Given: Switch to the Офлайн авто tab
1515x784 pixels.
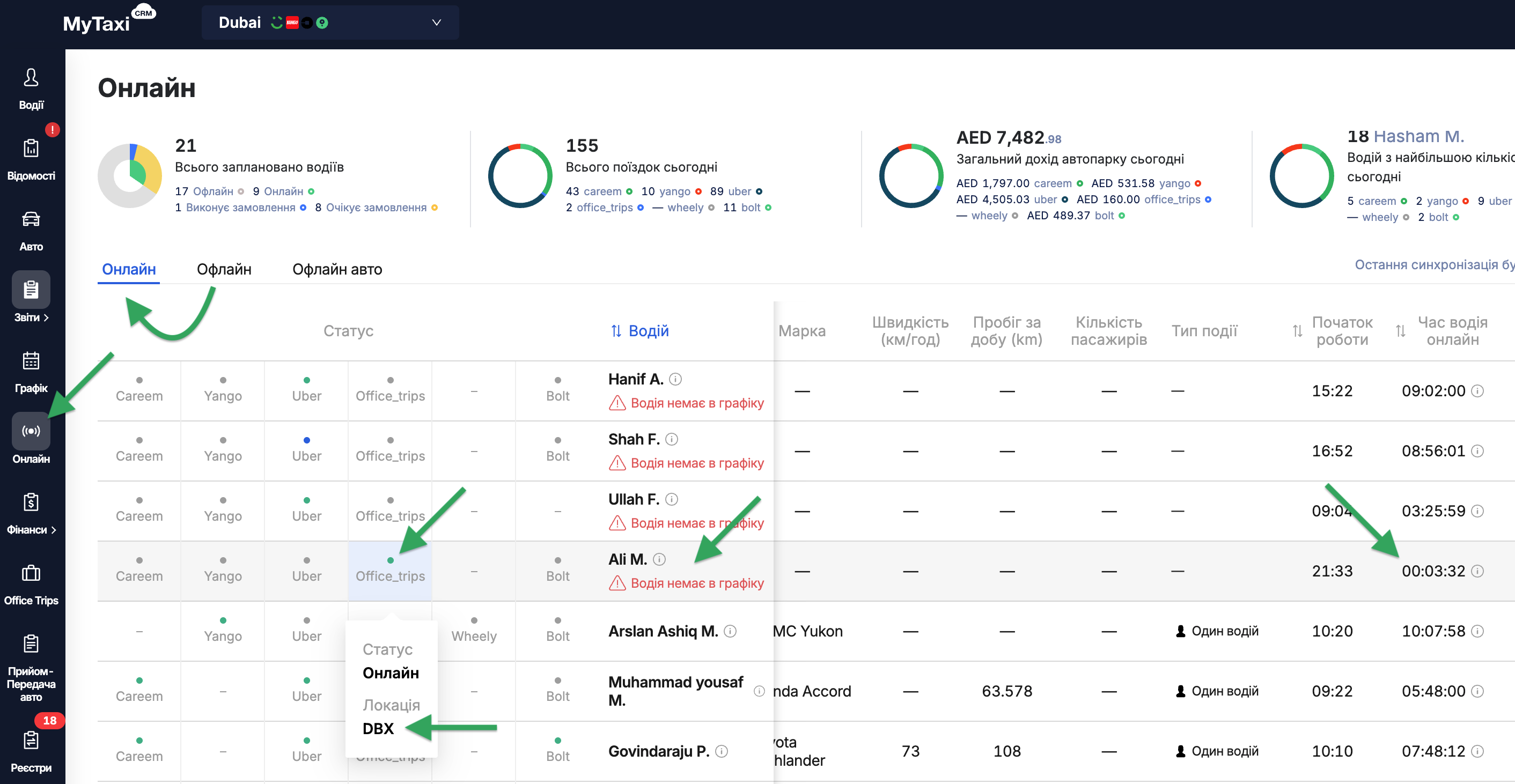Looking at the screenshot, I should (337, 269).
